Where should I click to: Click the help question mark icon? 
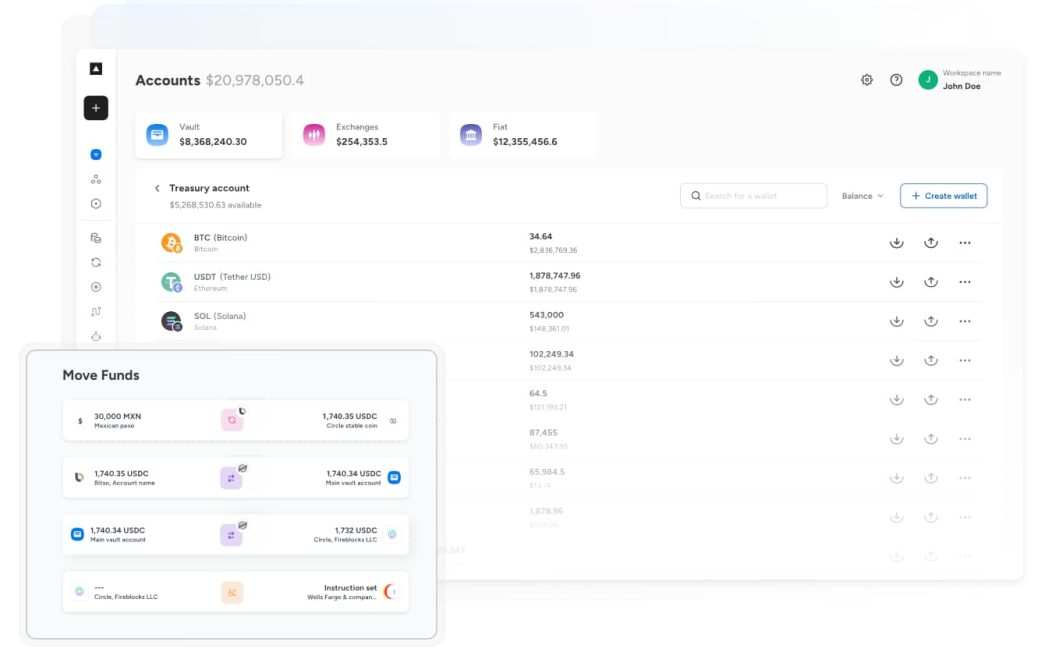pos(896,80)
